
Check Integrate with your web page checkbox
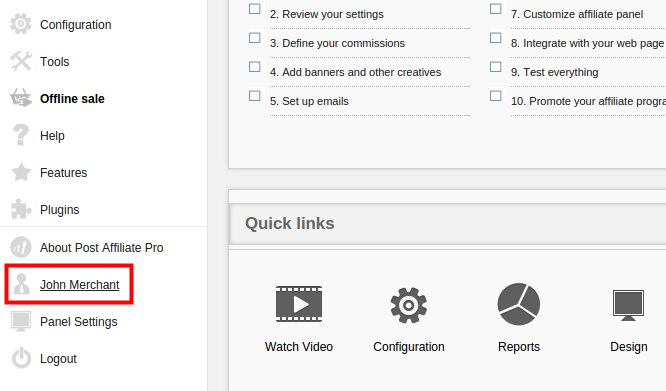click(x=495, y=38)
